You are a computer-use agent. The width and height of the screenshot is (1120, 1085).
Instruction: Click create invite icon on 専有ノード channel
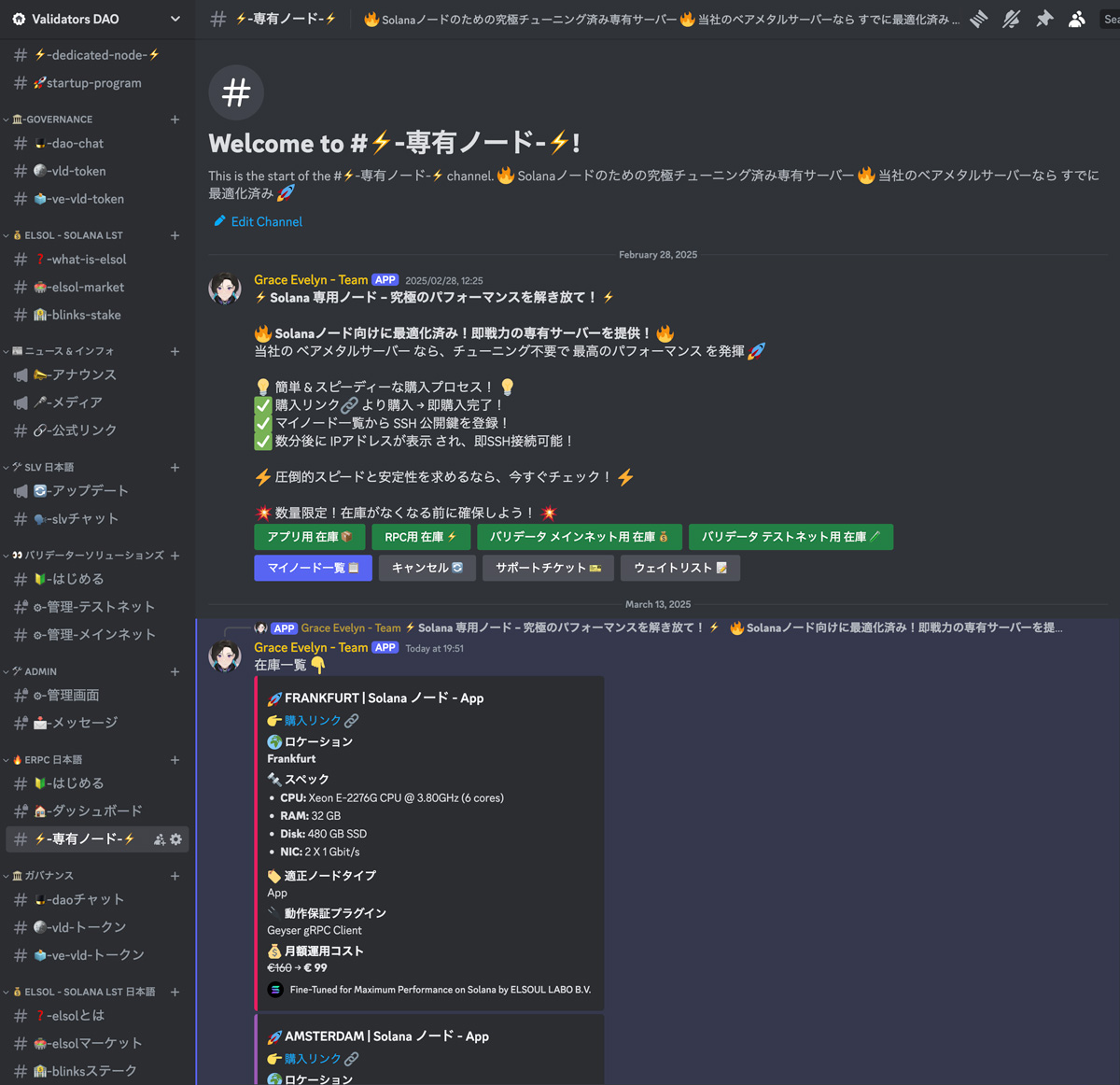coord(160,839)
